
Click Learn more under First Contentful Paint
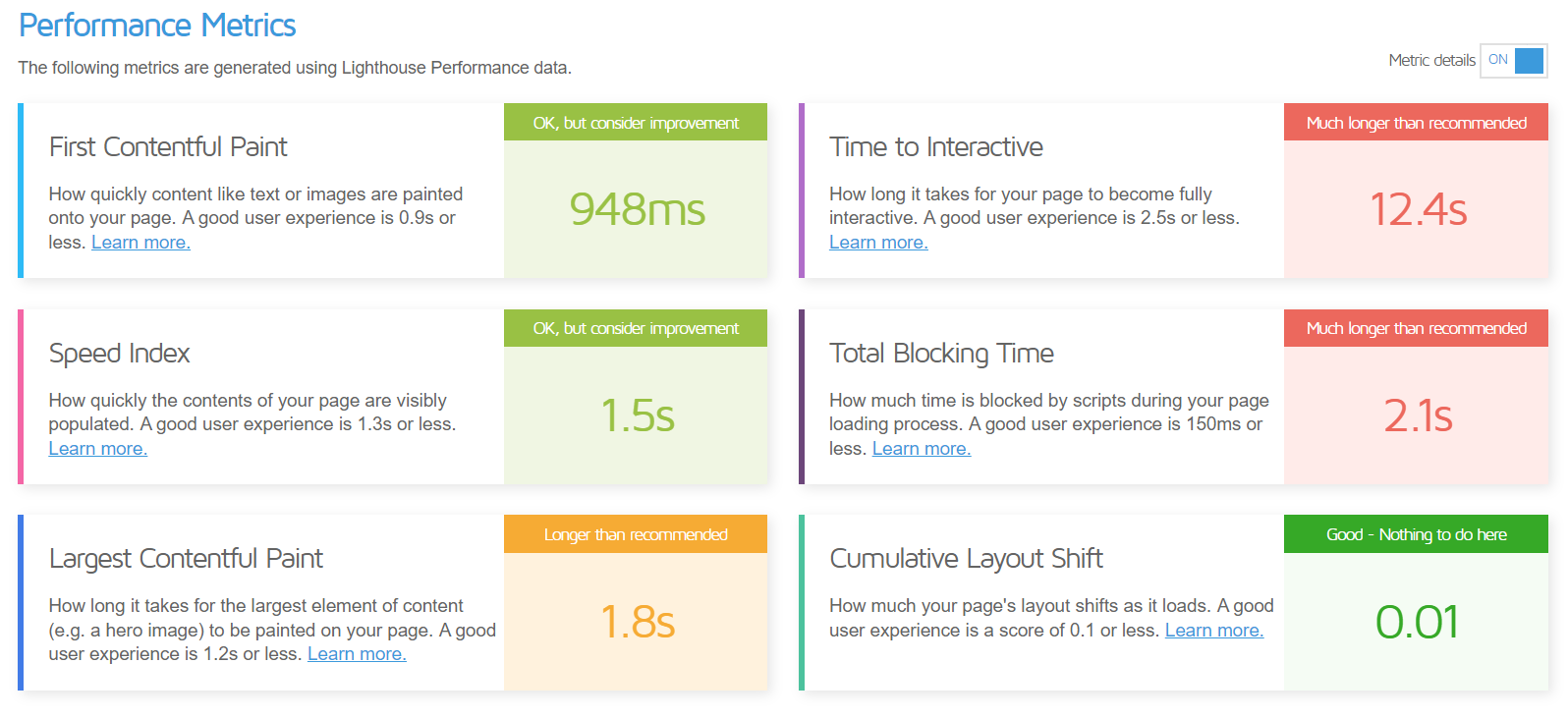[x=140, y=242]
